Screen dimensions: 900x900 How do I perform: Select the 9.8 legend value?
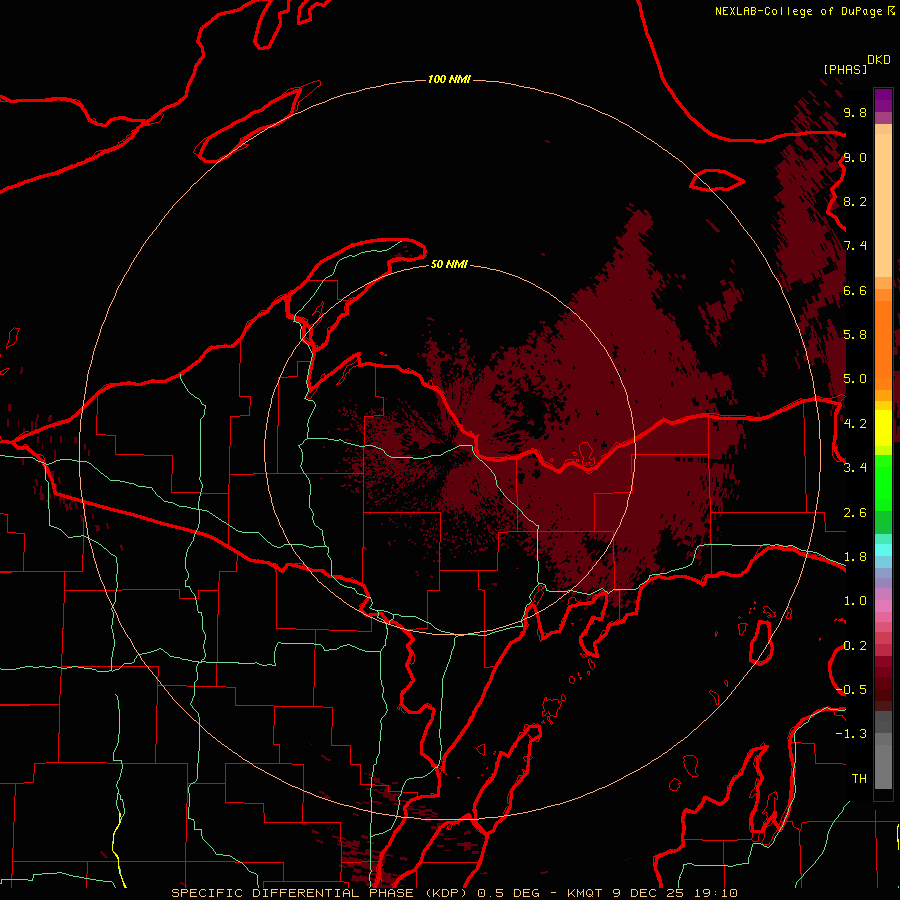pos(855,112)
